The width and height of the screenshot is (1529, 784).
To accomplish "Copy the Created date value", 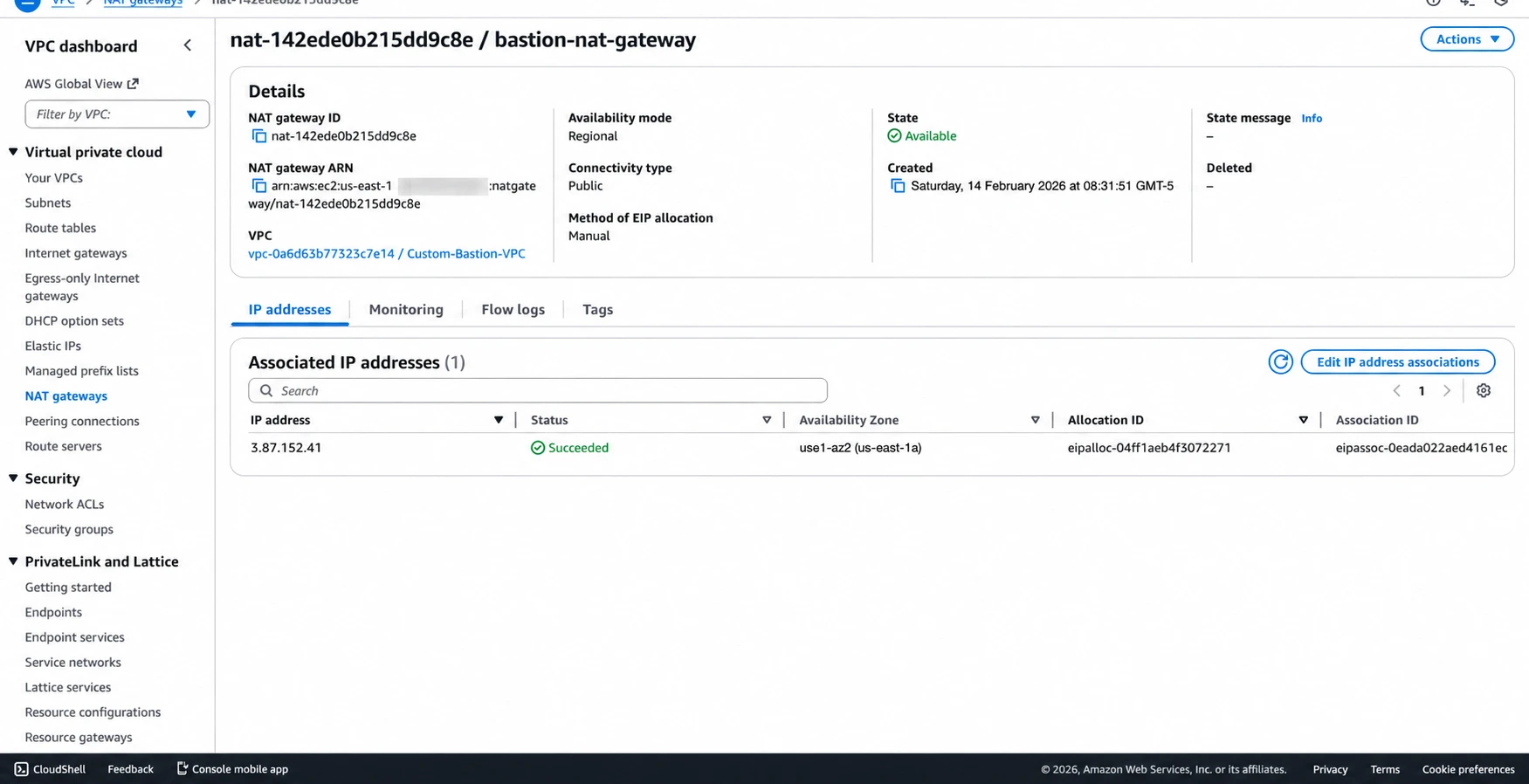I will [898, 186].
